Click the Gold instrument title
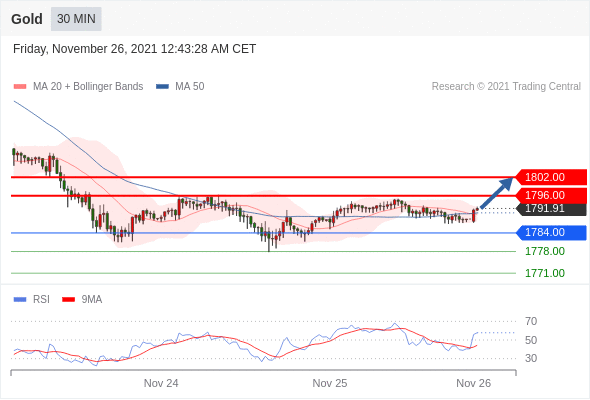 coord(27,19)
